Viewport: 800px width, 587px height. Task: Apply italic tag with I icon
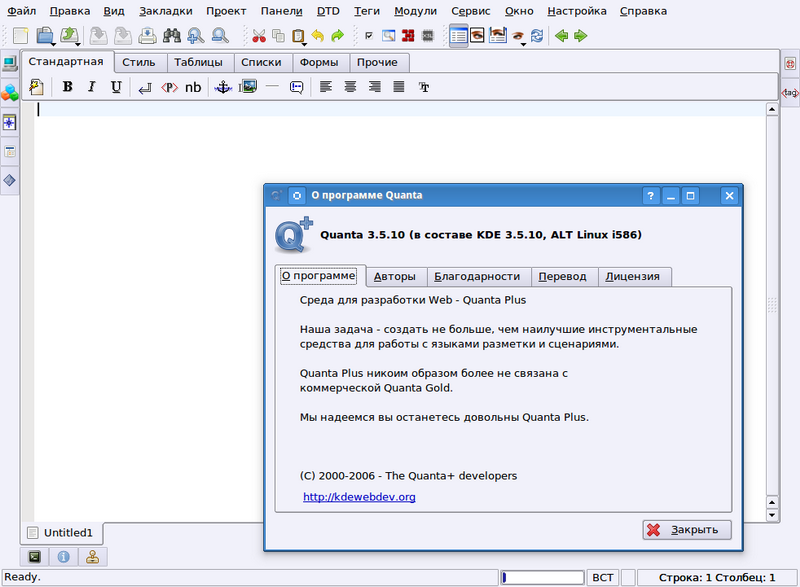92,87
